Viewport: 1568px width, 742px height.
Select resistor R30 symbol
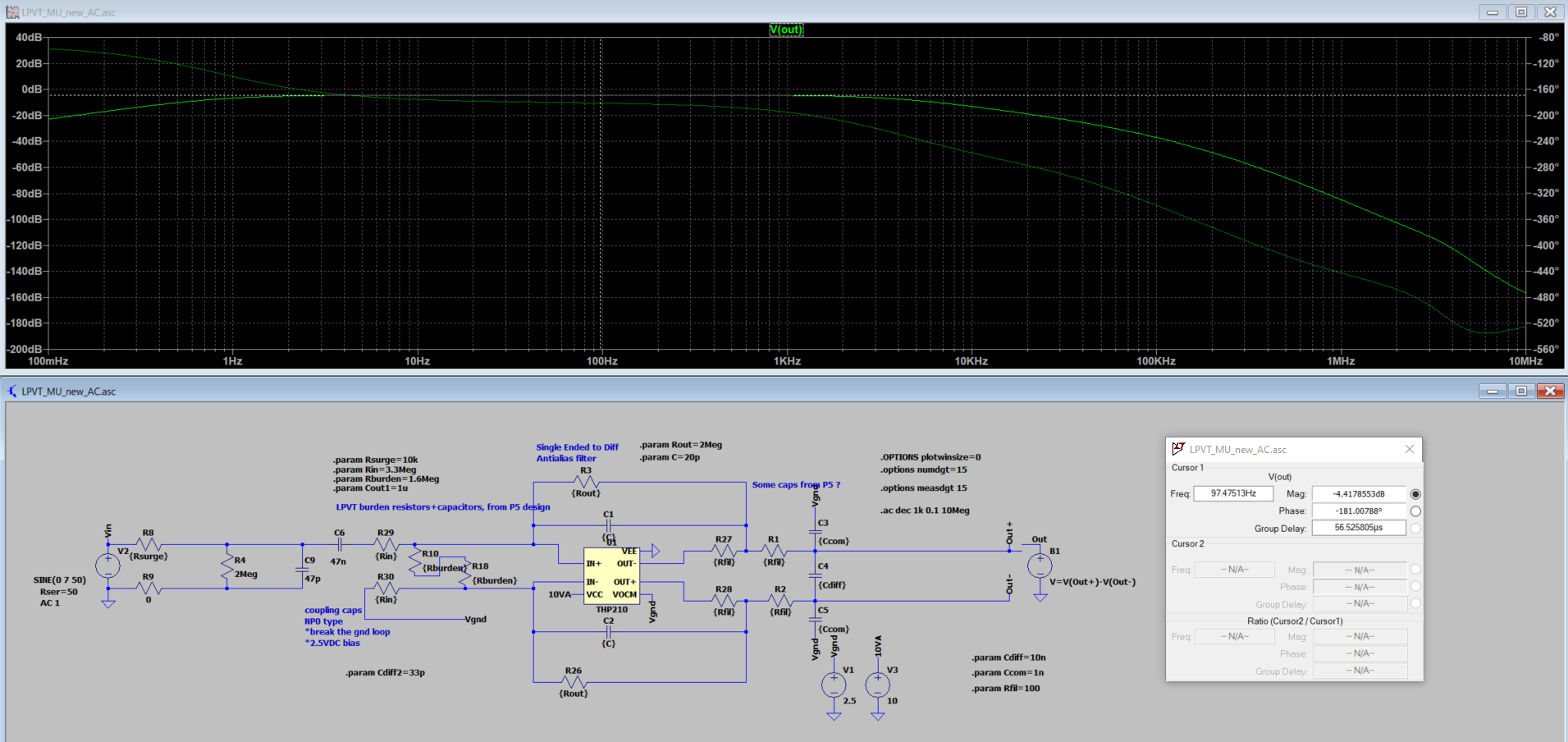pos(386,588)
